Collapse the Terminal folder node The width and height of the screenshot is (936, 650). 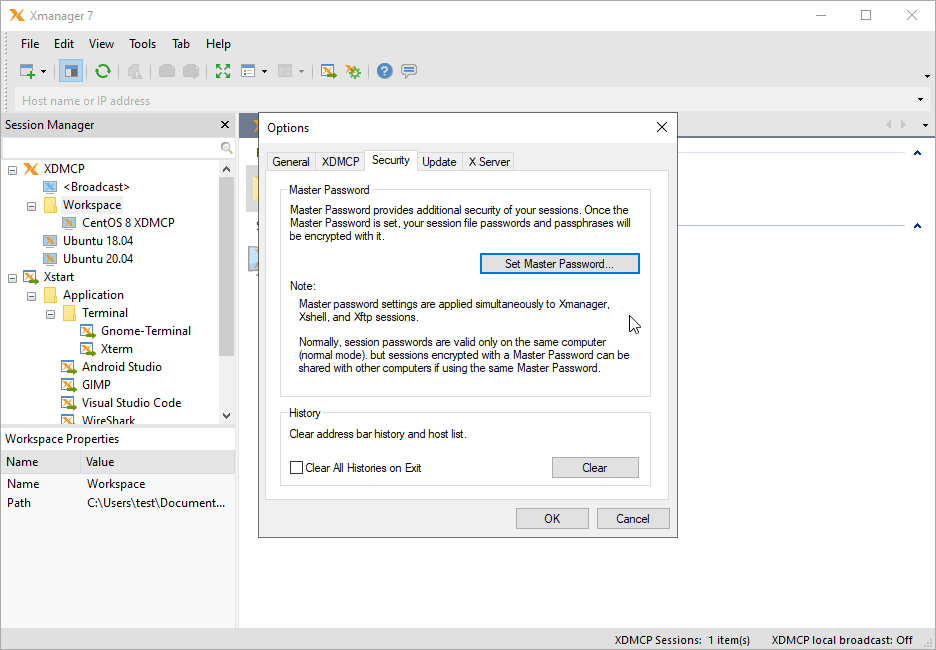click(x=51, y=314)
